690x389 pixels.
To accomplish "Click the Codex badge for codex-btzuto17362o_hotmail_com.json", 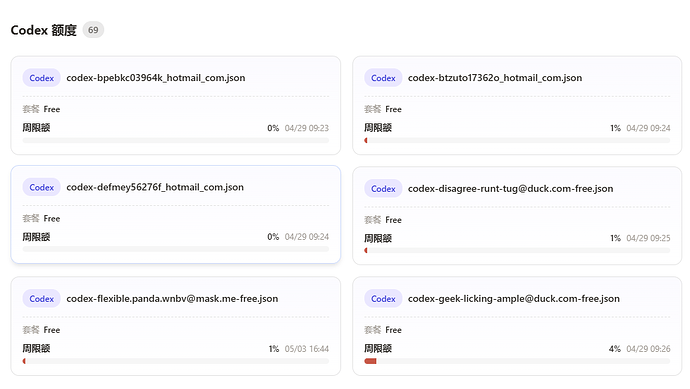I will click(x=383, y=78).
